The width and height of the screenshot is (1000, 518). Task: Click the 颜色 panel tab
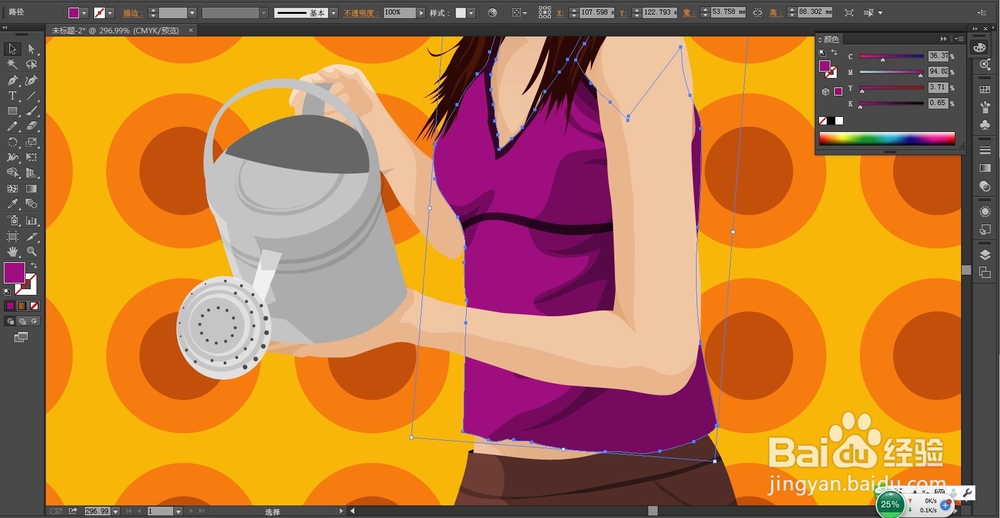[831, 39]
